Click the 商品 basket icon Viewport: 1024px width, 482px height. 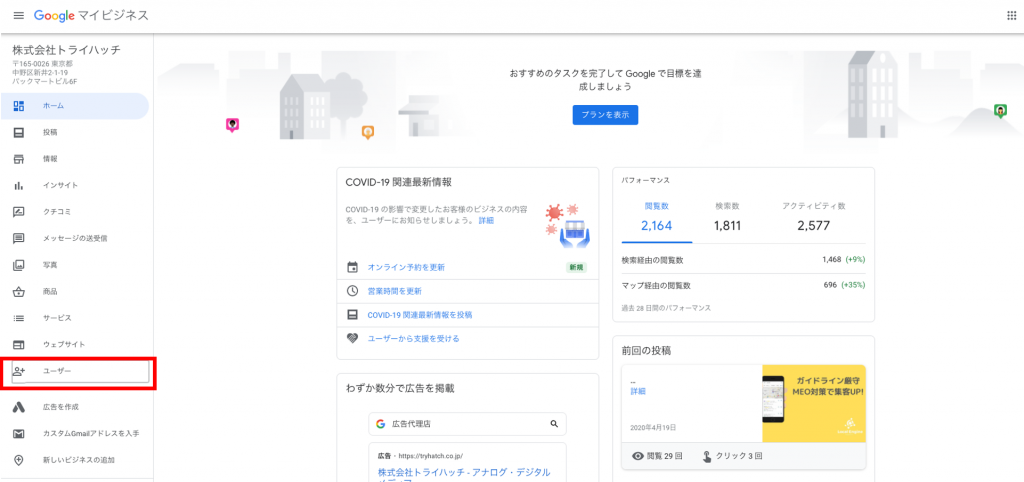pos(19,291)
